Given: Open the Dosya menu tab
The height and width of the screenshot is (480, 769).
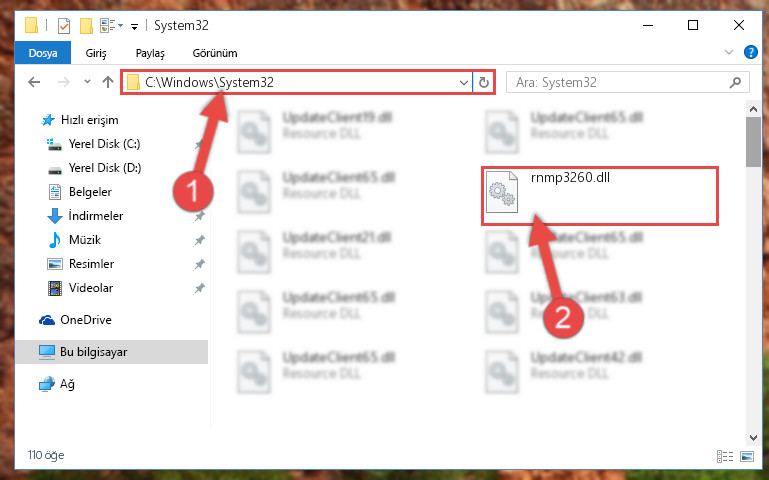Looking at the screenshot, I should (43, 53).
